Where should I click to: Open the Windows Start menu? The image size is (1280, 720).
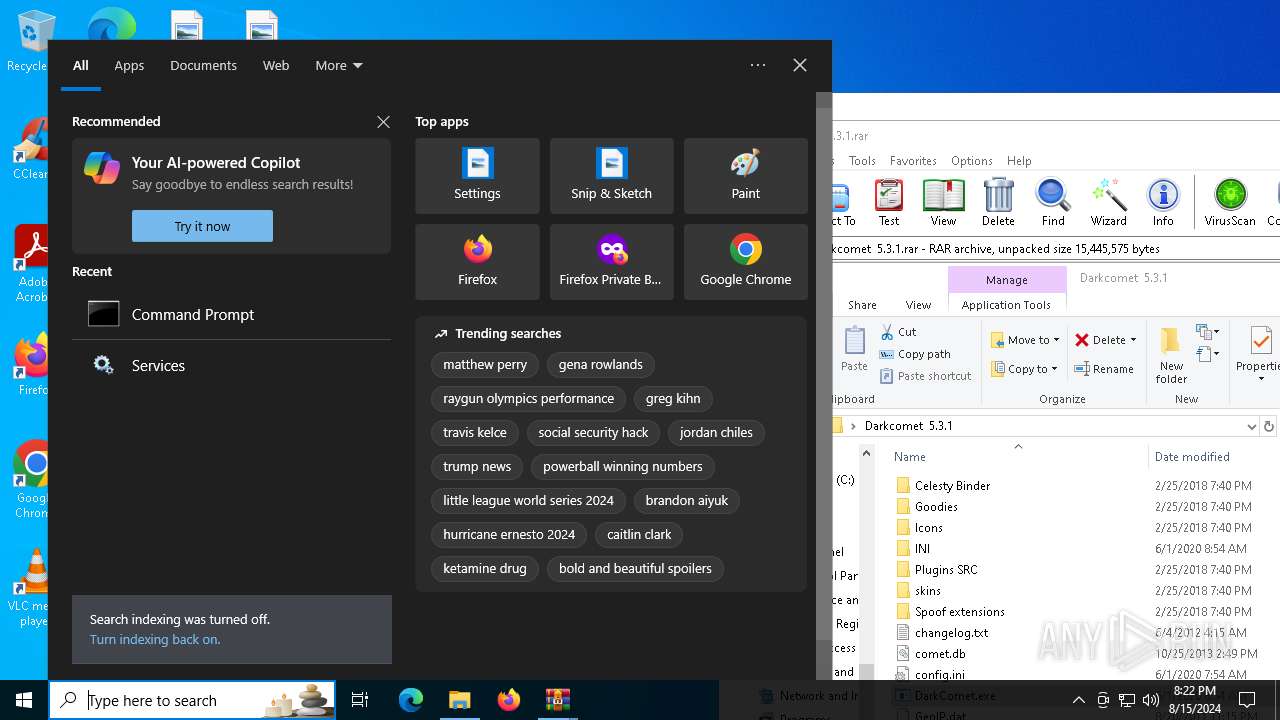pyautogui.click(x=24, y=700)
